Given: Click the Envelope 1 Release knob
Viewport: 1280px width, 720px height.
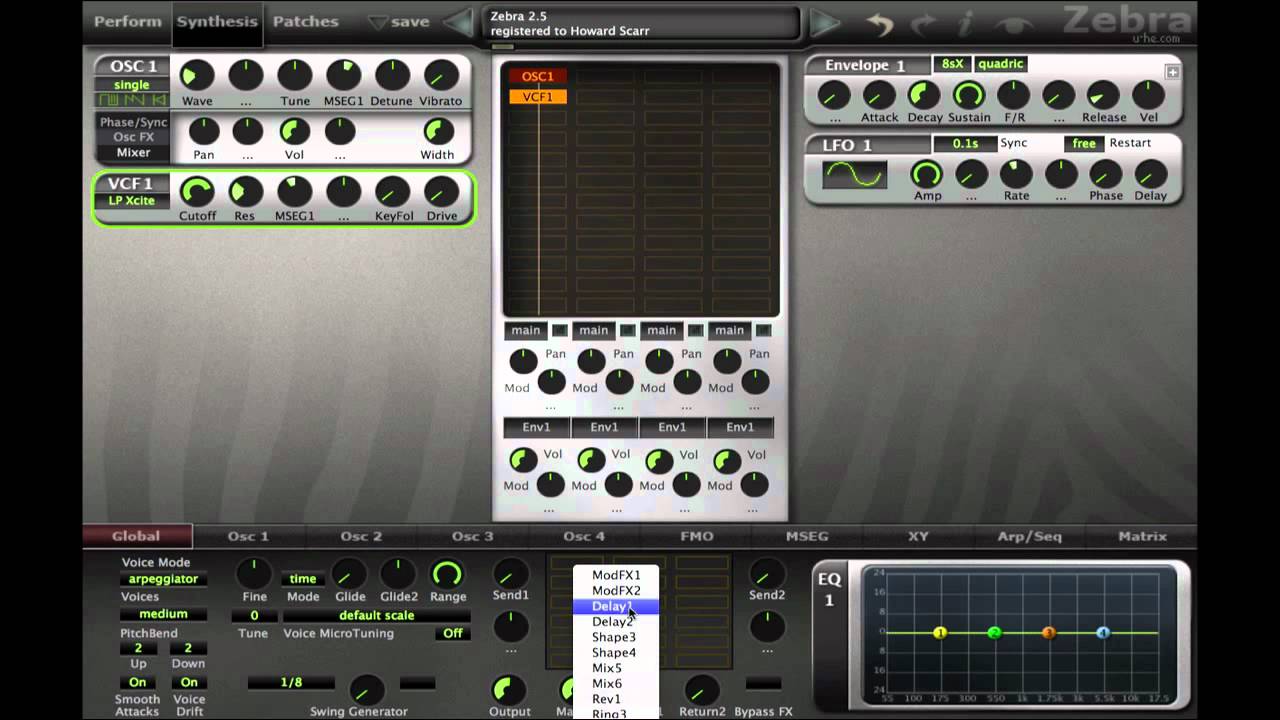Looking at the screenshot, I should click(1103, 95).
